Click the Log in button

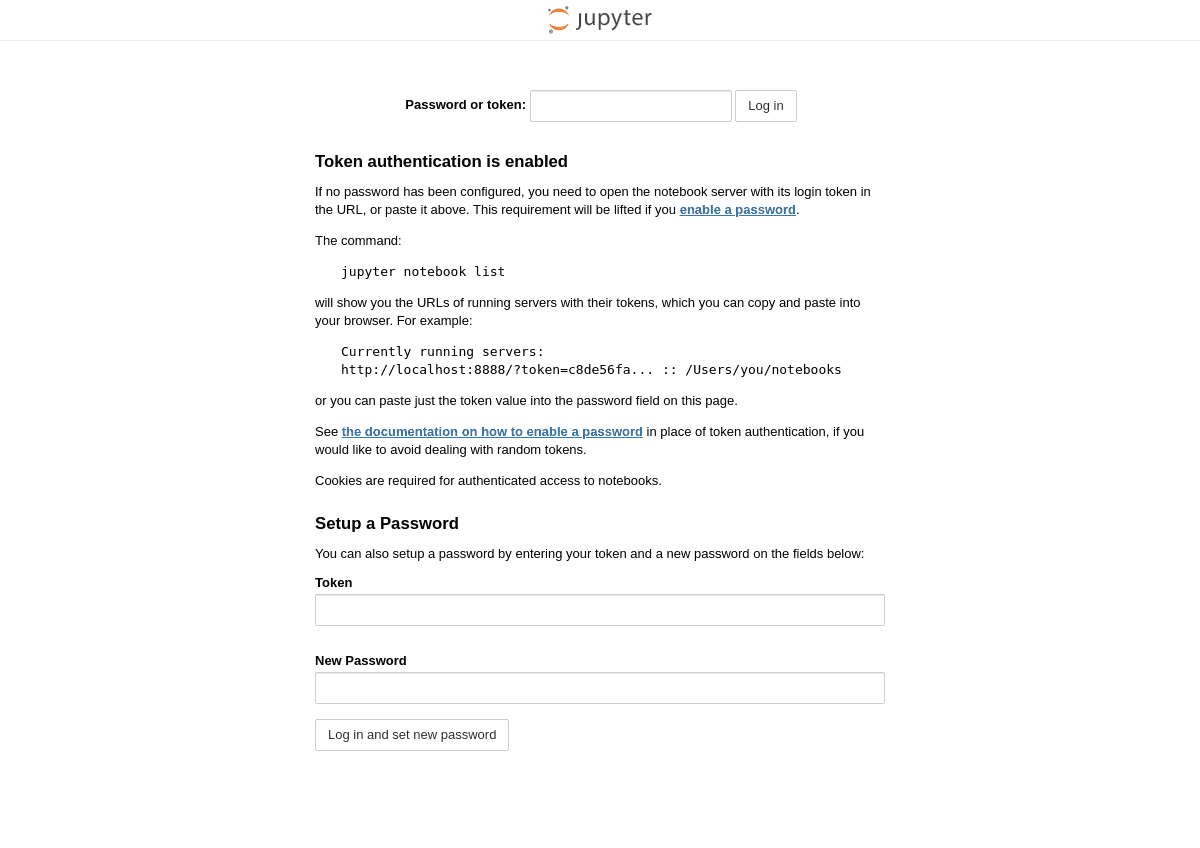point(766,106)
